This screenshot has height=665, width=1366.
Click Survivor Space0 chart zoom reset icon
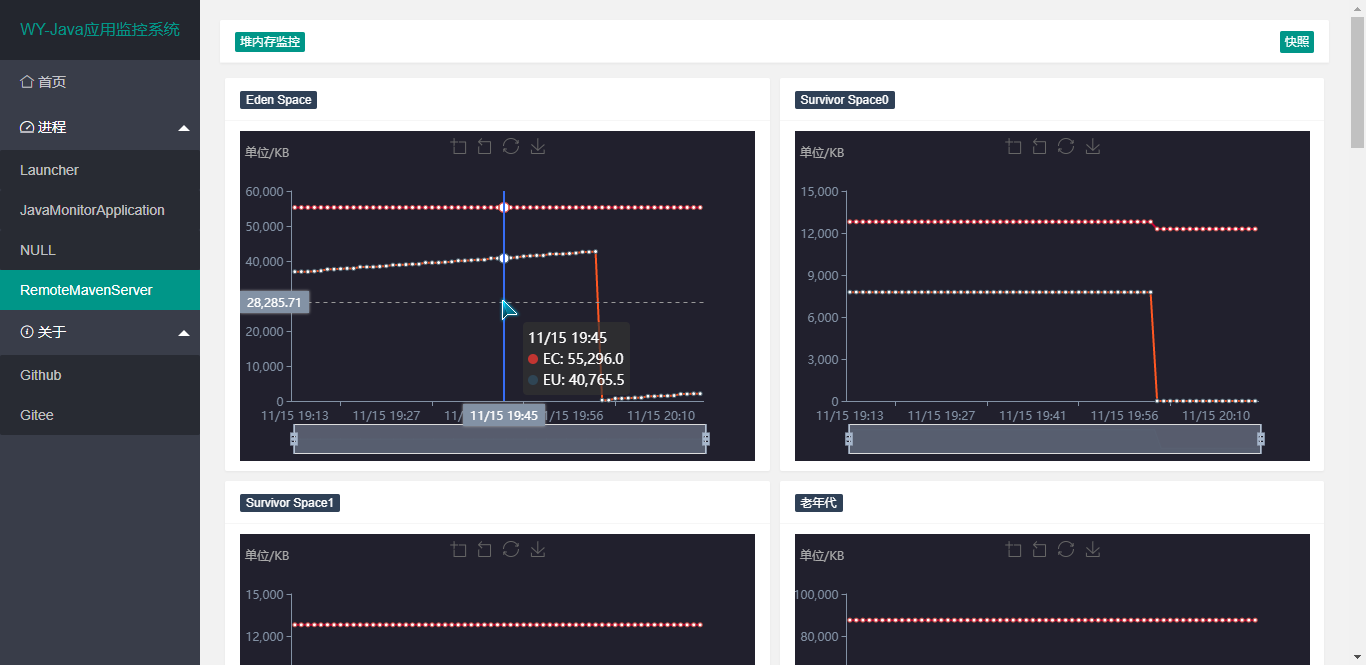point(1040,147)
